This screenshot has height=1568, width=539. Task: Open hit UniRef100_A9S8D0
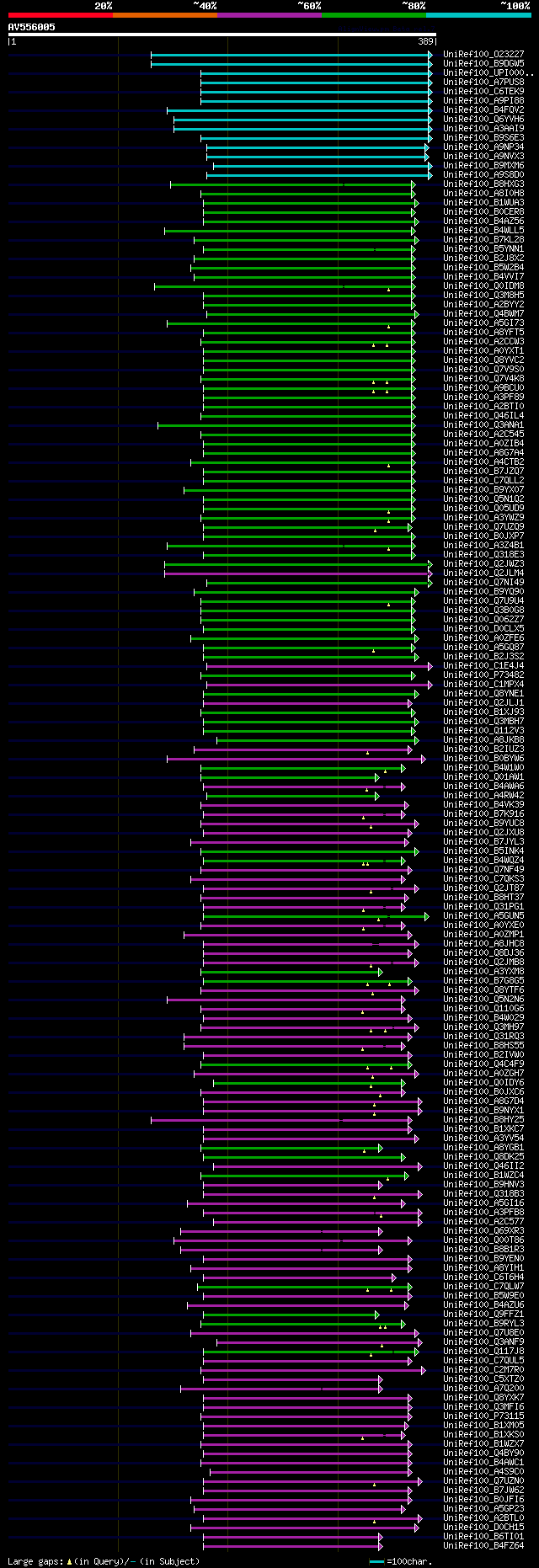[483, 174]
